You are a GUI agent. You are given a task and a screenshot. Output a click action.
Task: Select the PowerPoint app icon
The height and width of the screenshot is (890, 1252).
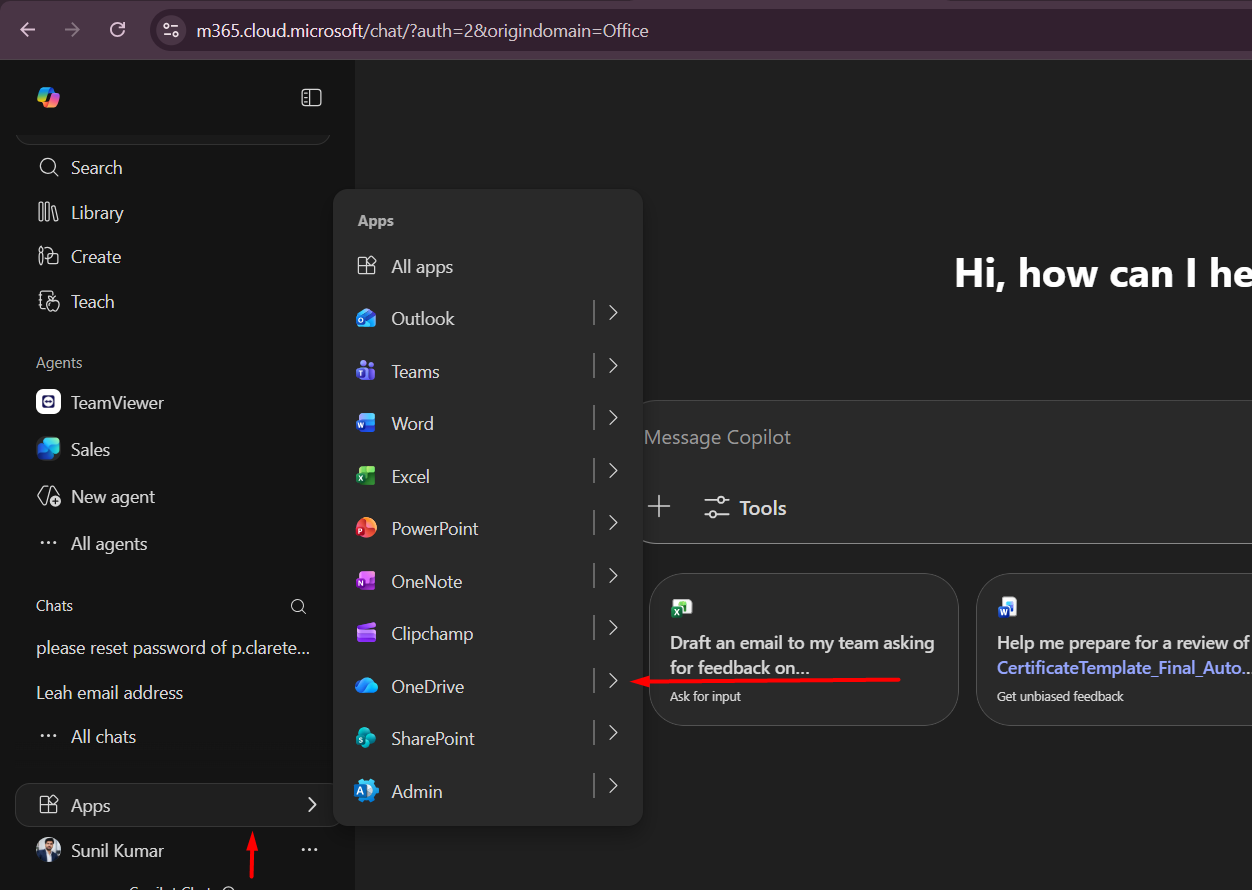coord(367,529)
